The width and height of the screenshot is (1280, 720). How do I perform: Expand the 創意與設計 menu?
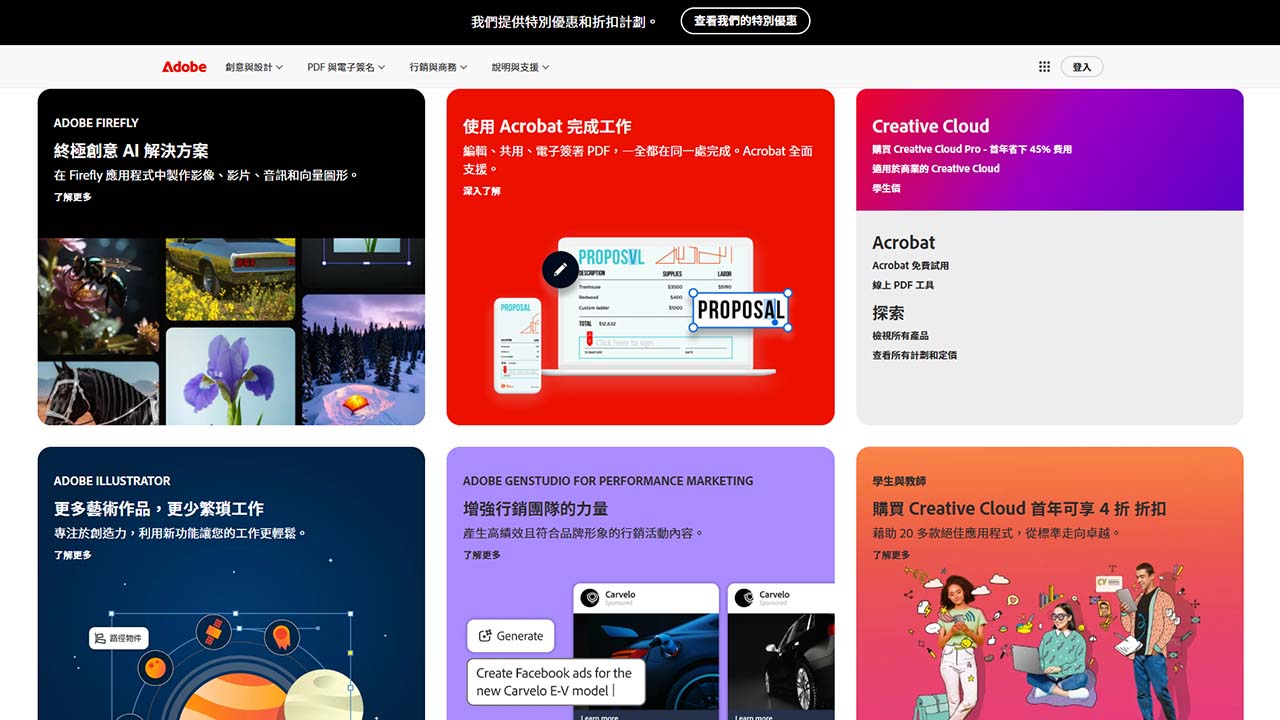coord(254,67)
